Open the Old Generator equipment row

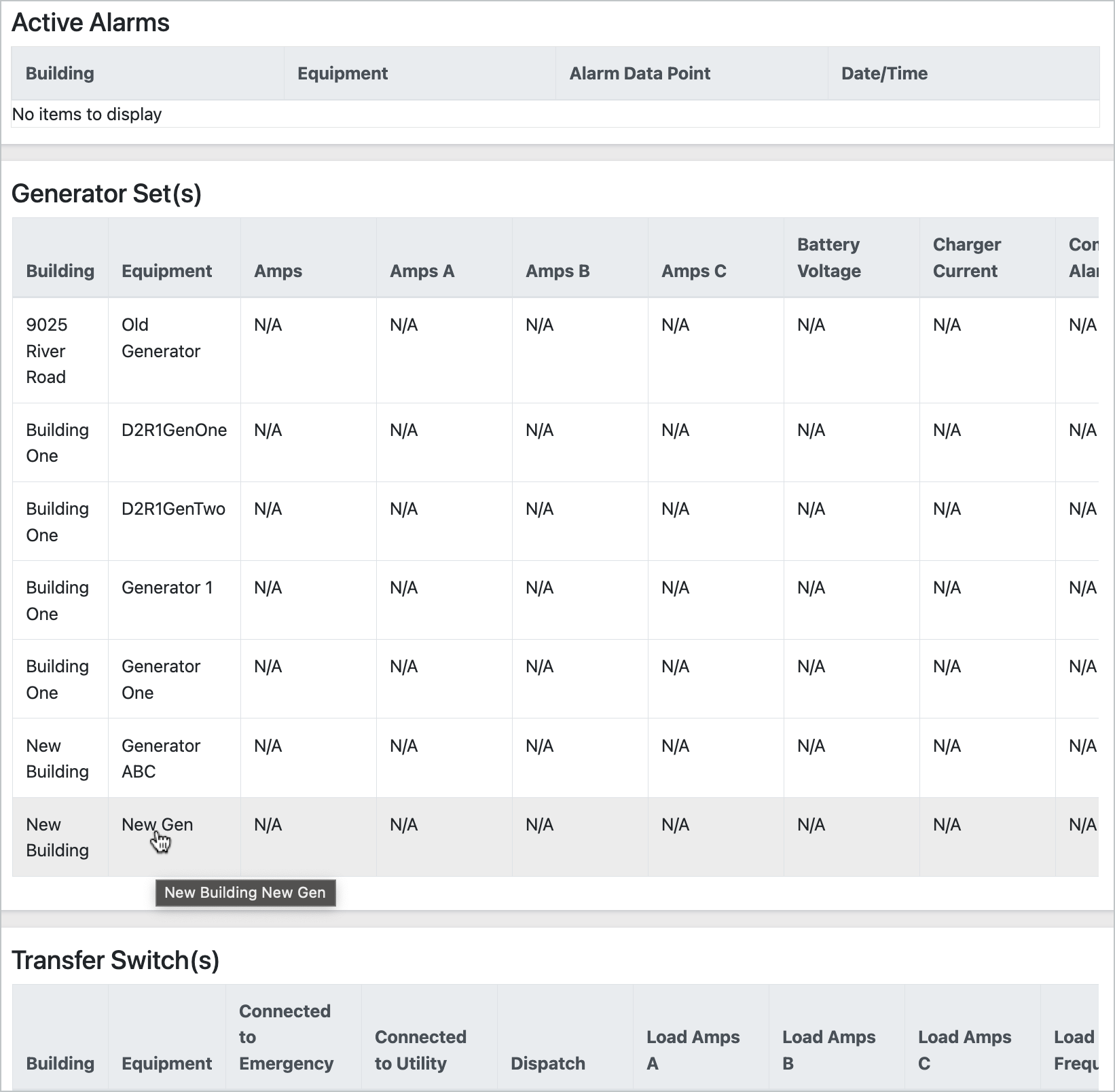[161, 338]
